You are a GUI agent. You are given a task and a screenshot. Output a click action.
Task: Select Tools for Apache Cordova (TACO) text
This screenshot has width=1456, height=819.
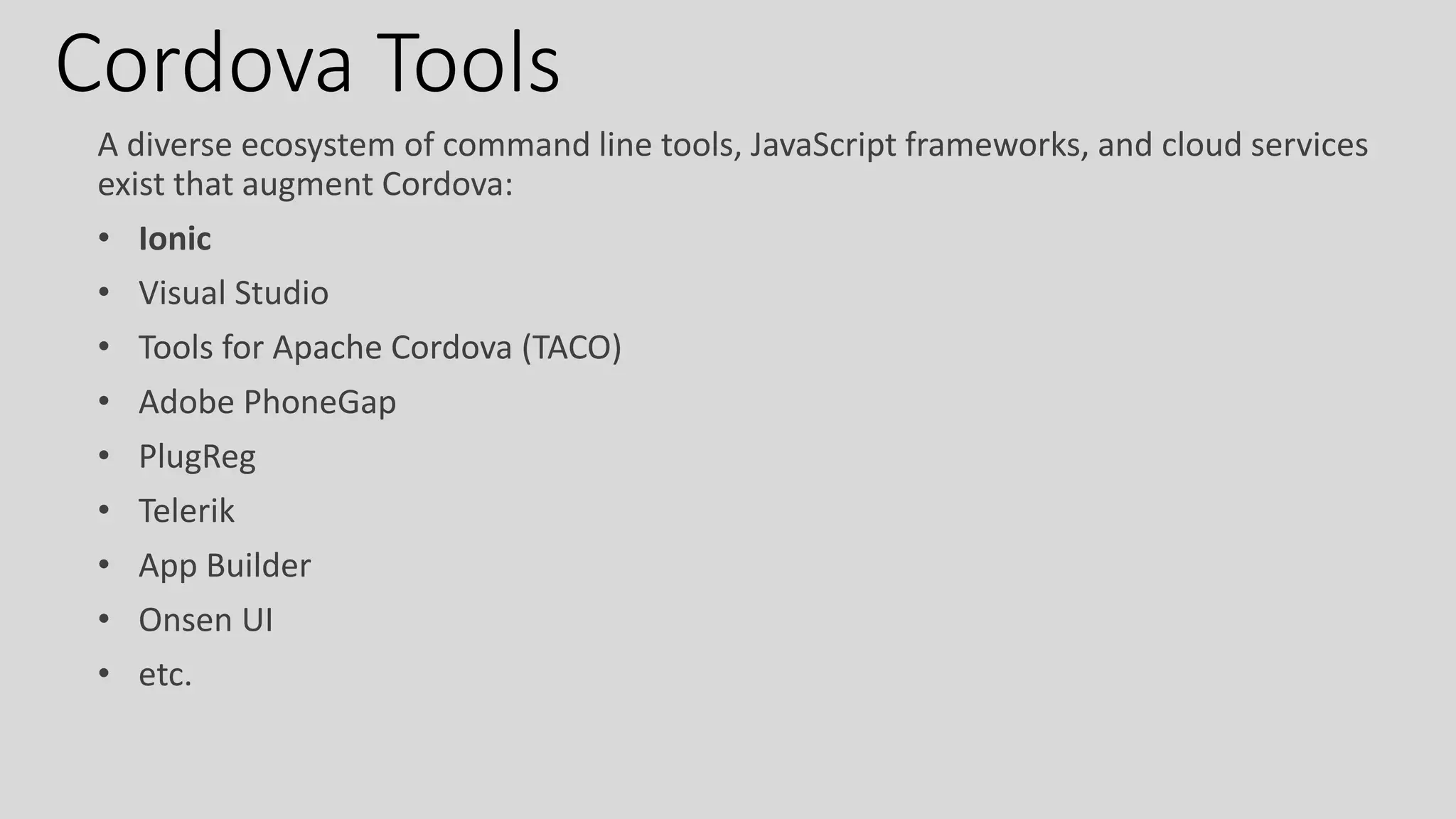[x=380, y=348]
